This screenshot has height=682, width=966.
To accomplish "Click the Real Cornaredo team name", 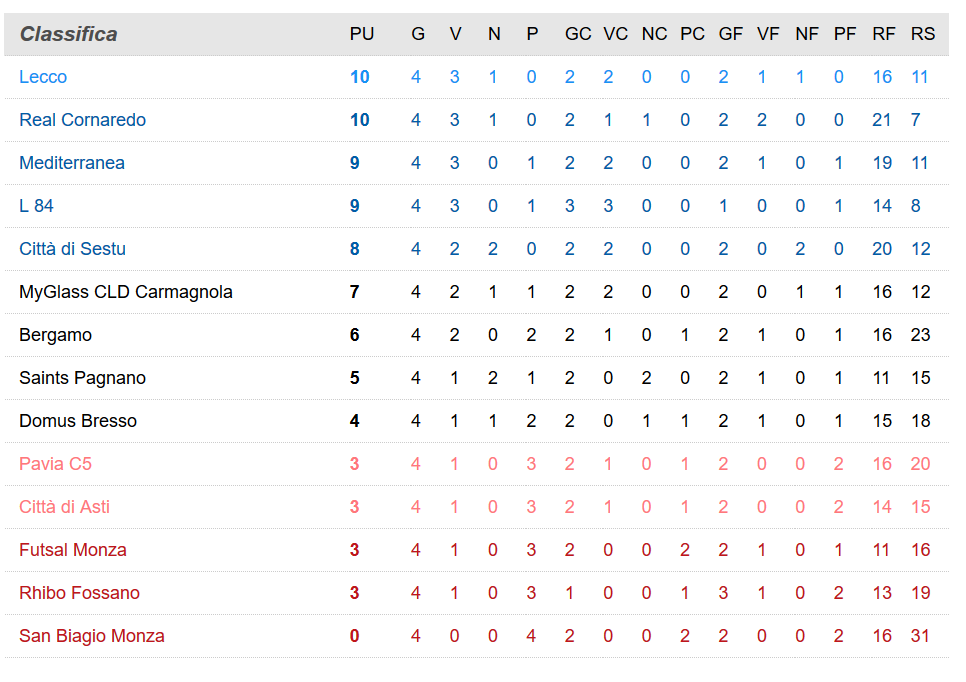I will [x=82, y=120].
